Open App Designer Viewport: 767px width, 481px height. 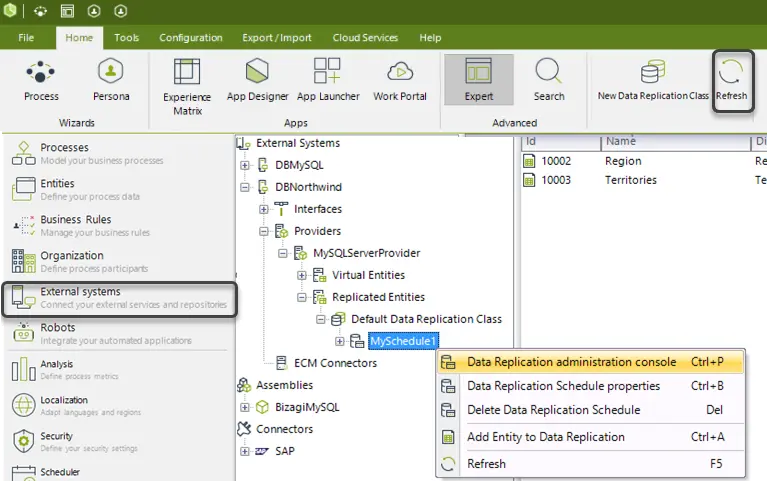point(257,81)
